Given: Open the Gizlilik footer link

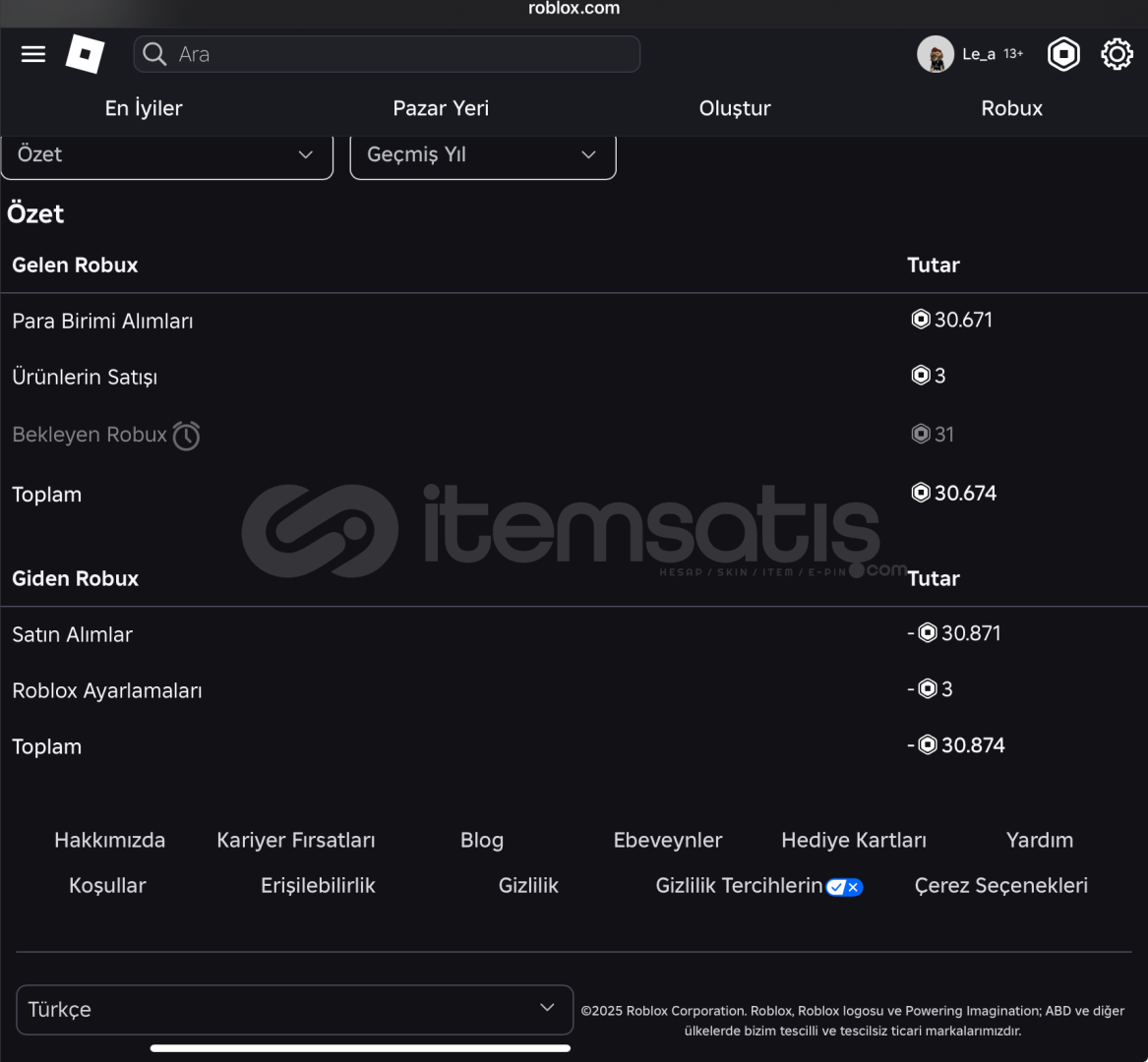Looking at the screenshot, I should (528, 886).
